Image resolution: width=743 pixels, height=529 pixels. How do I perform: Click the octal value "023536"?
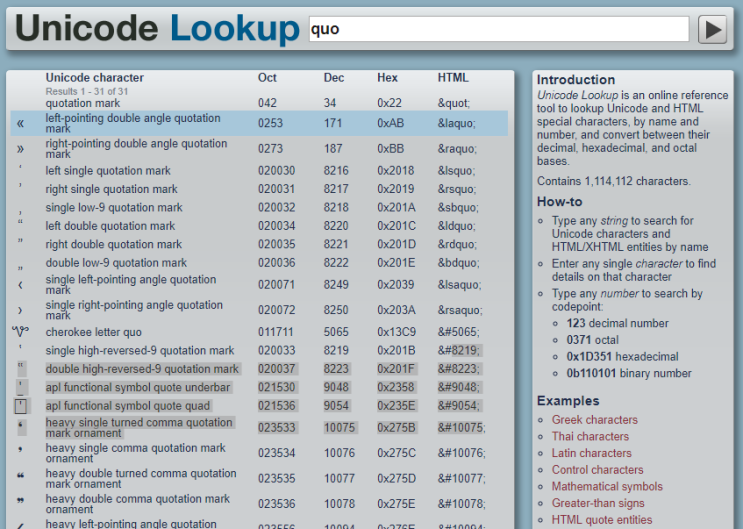coord(276,504)
